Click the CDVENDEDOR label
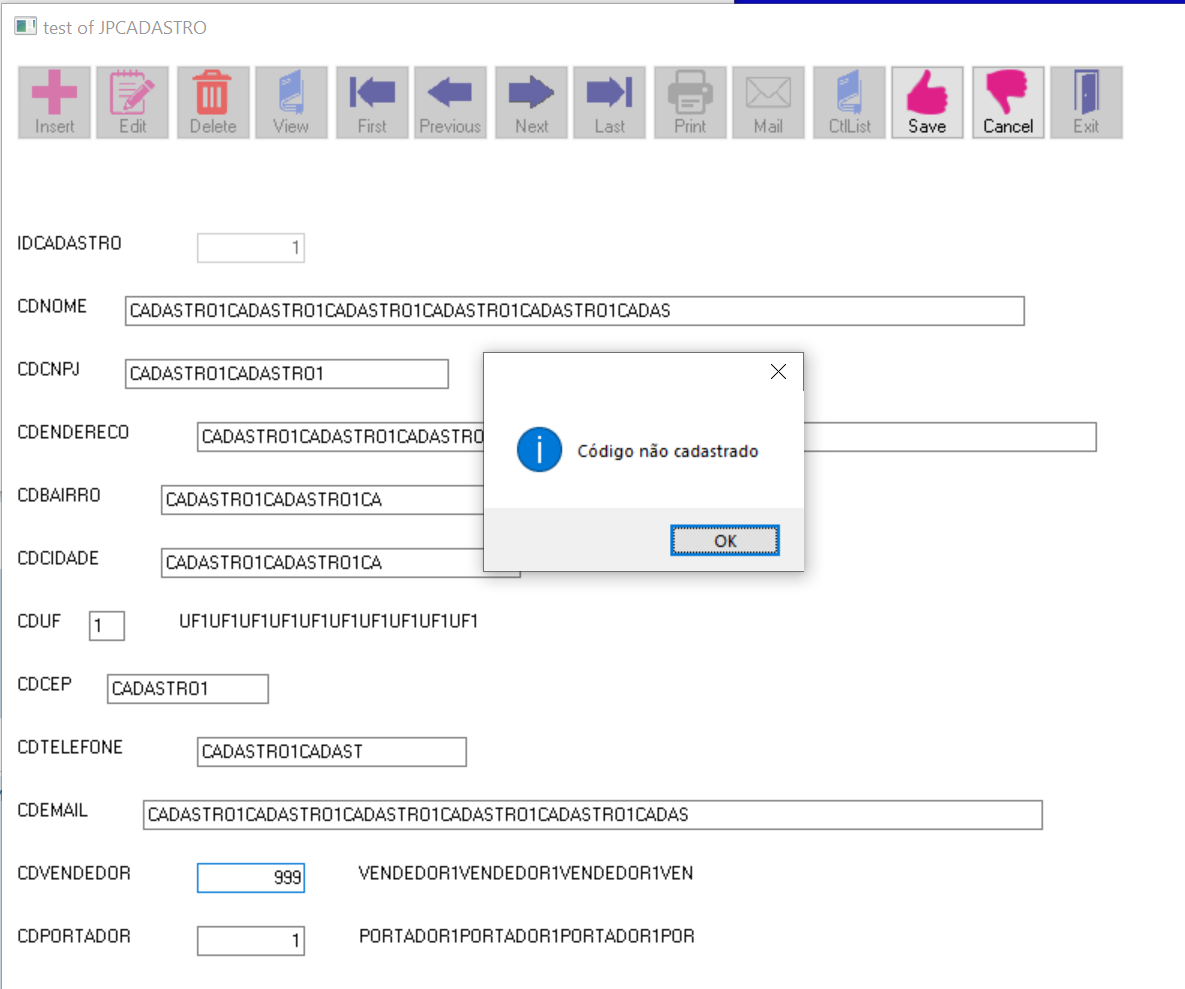The image size is (1185, 989). point(74,873)
